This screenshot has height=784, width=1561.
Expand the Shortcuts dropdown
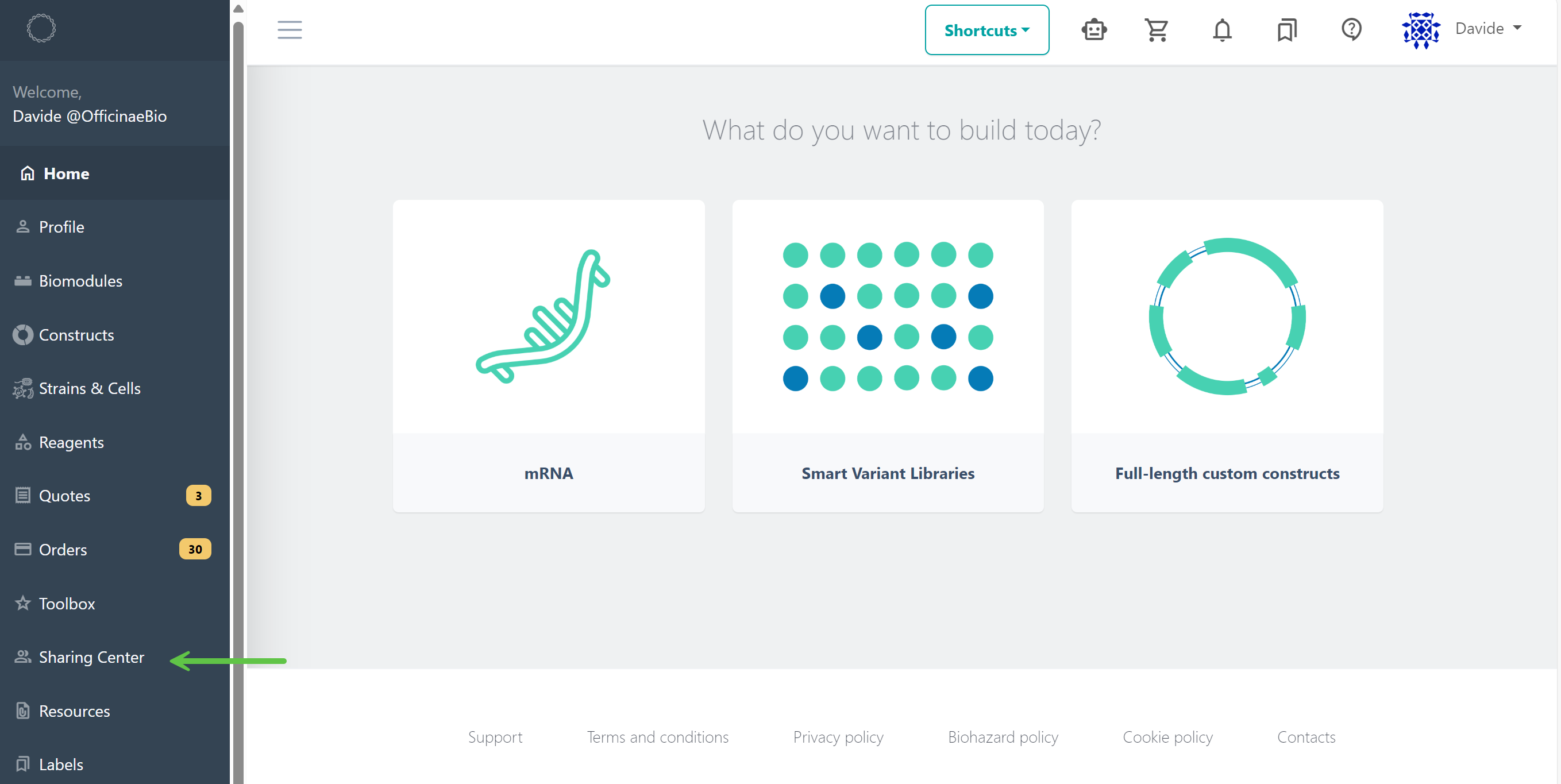point(986,30)
